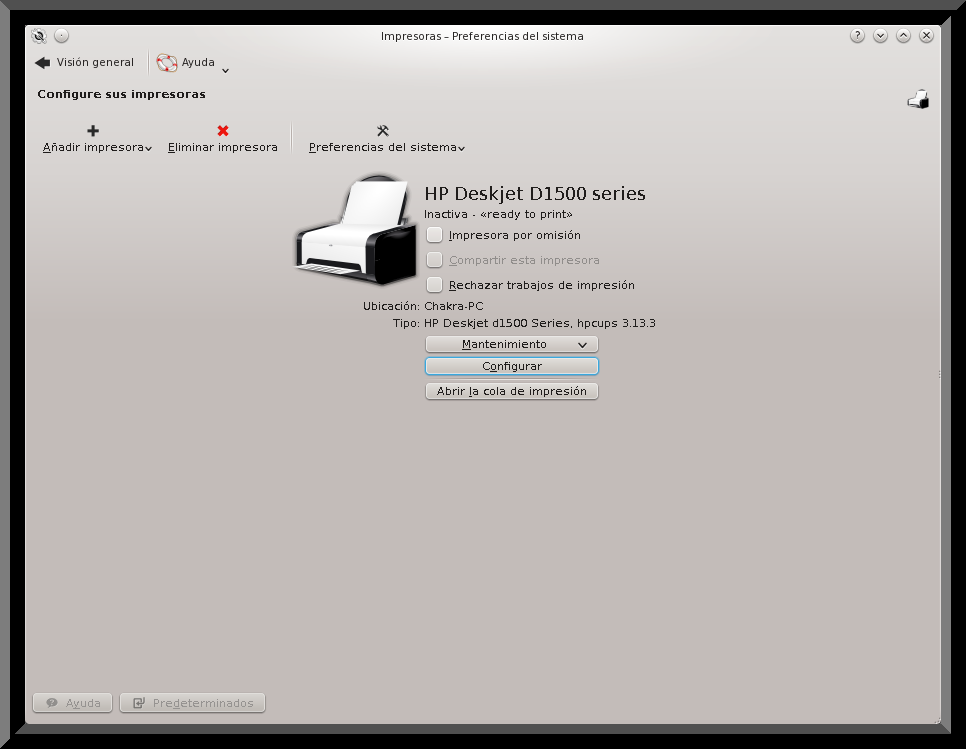
Task: Click the heading Configure sus impresoras
Action: click(x=121, y=94)
